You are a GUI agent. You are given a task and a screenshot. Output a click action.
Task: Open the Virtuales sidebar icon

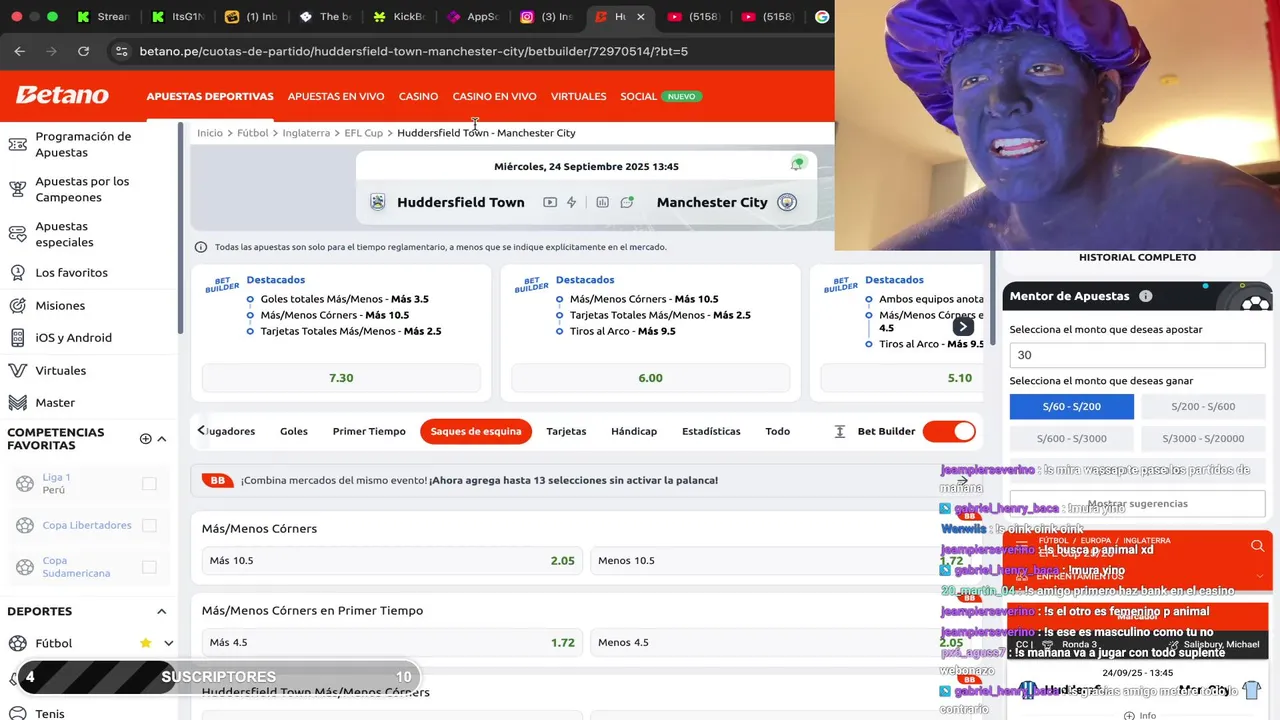click(17, 371)
